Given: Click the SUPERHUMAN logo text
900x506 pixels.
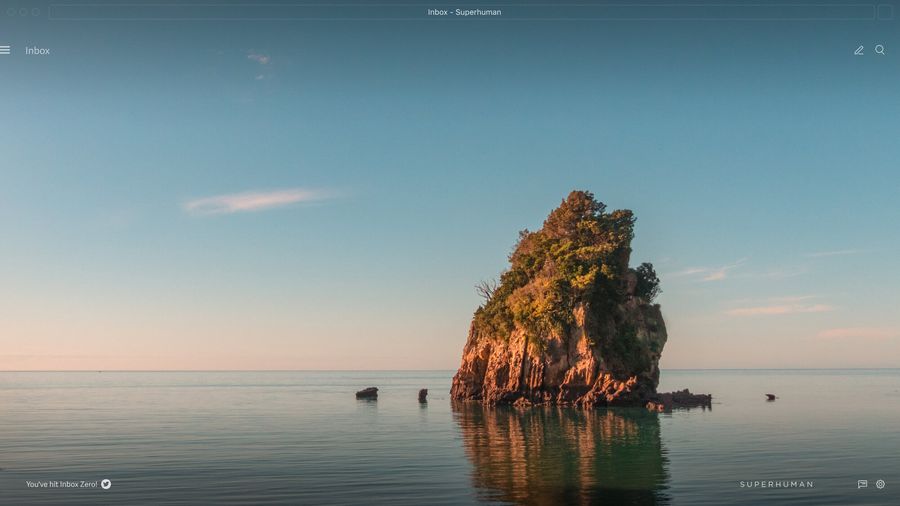Looking at the screenshot, I should click(x=777, y=484).
